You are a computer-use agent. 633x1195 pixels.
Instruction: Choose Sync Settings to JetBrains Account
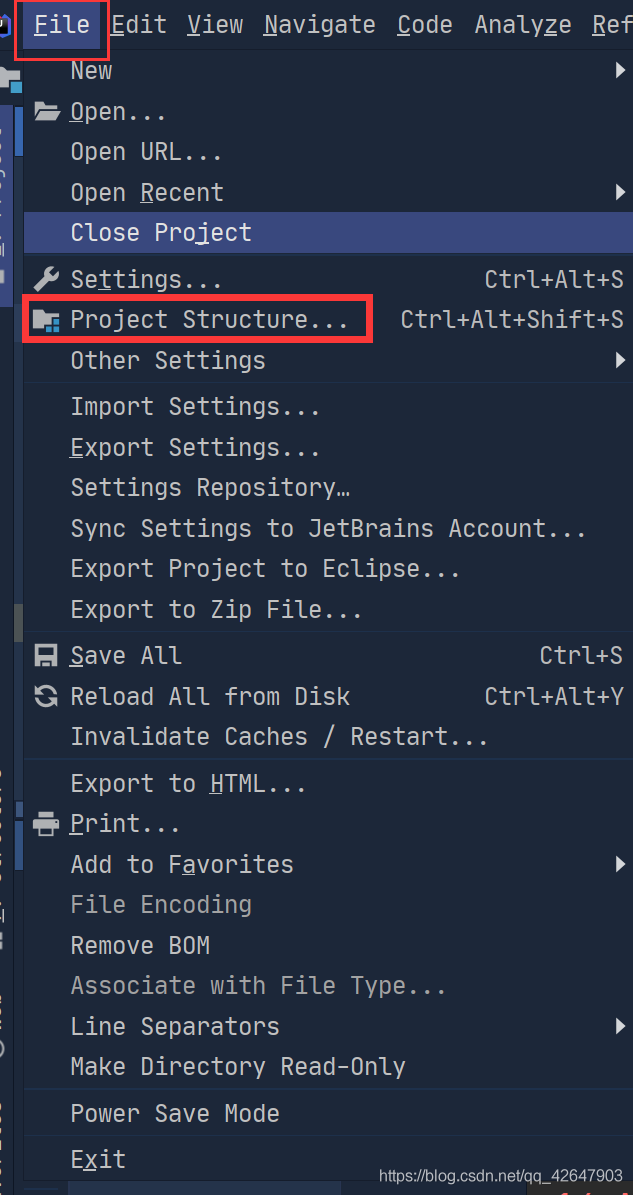328,528
